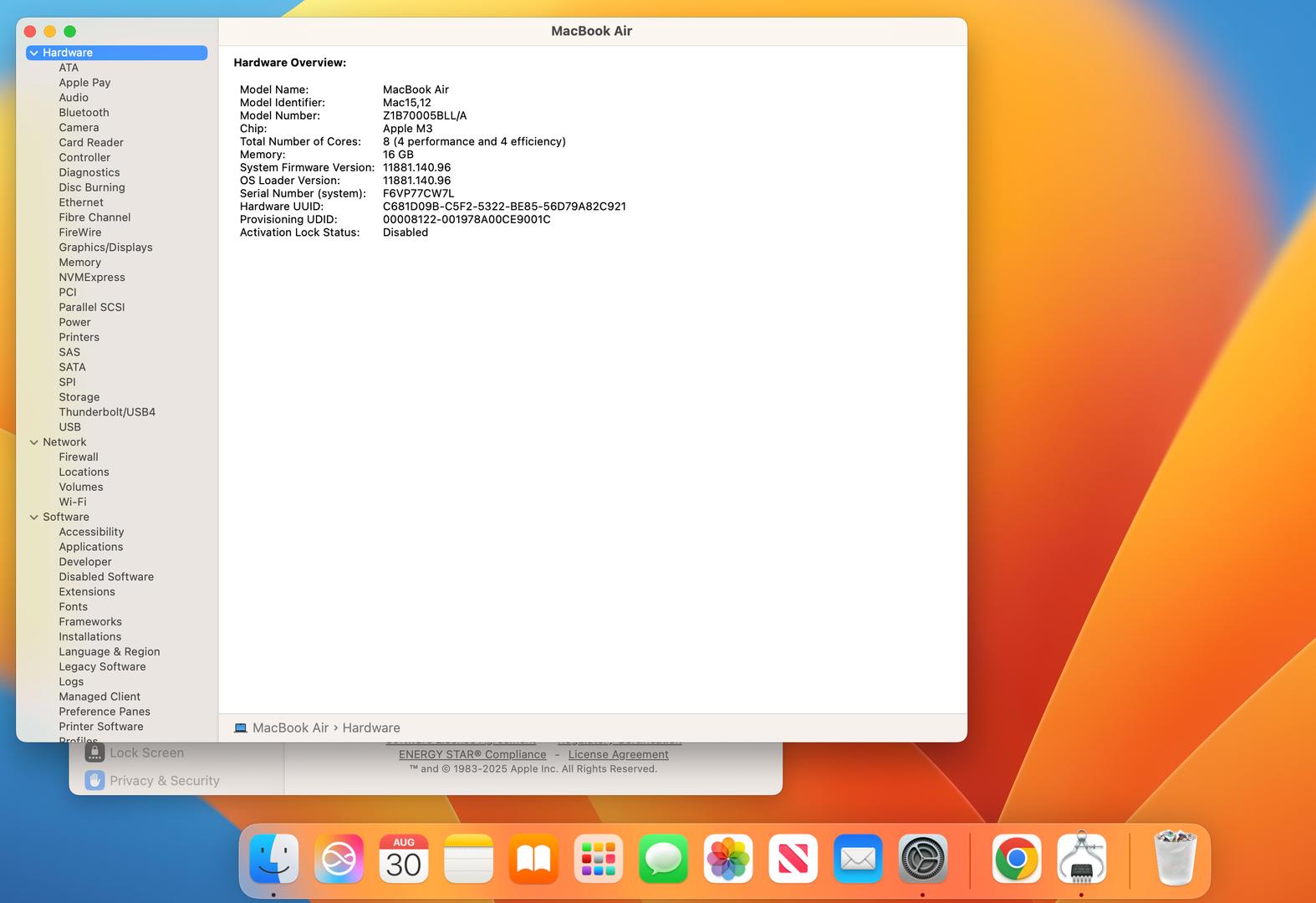Click the laptop icon in path bar
The image size is (1316, 903).
[x=241, y=728]
